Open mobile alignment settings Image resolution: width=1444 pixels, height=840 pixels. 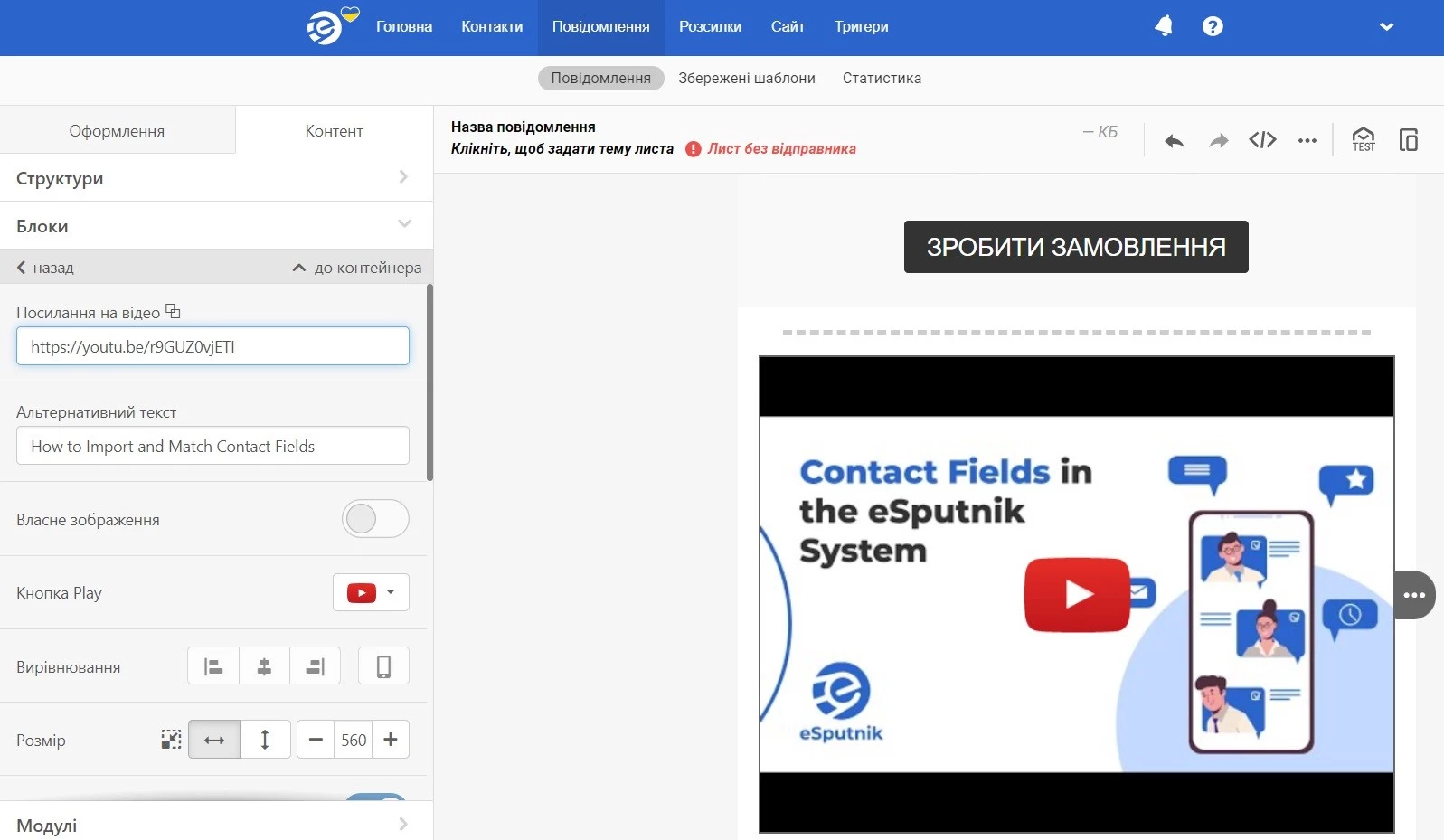pyautogui.click(x=383, y=666)
